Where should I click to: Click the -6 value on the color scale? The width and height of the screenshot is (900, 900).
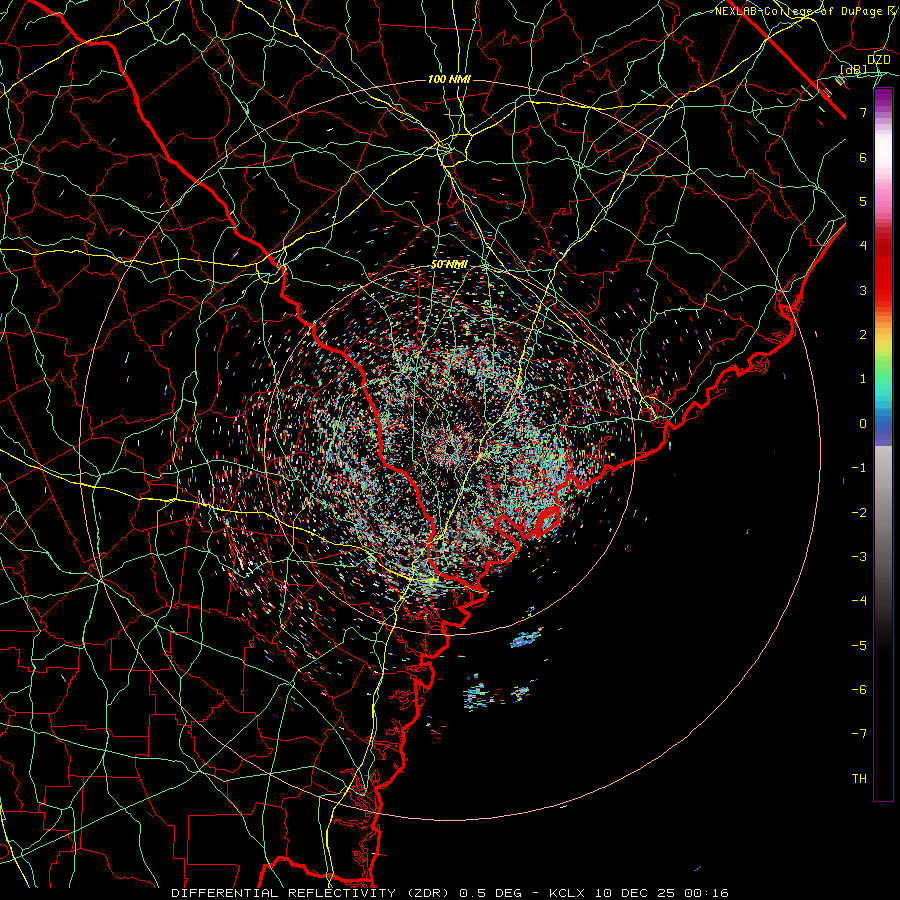(859, 690)
